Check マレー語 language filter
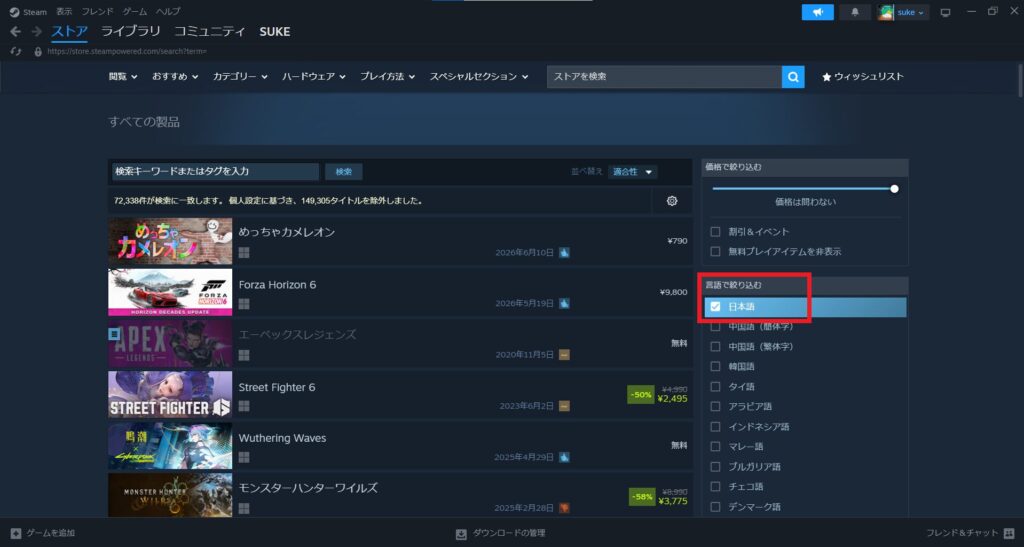The width and height of the screenshot is (1024, 547). tap(715, 446)
